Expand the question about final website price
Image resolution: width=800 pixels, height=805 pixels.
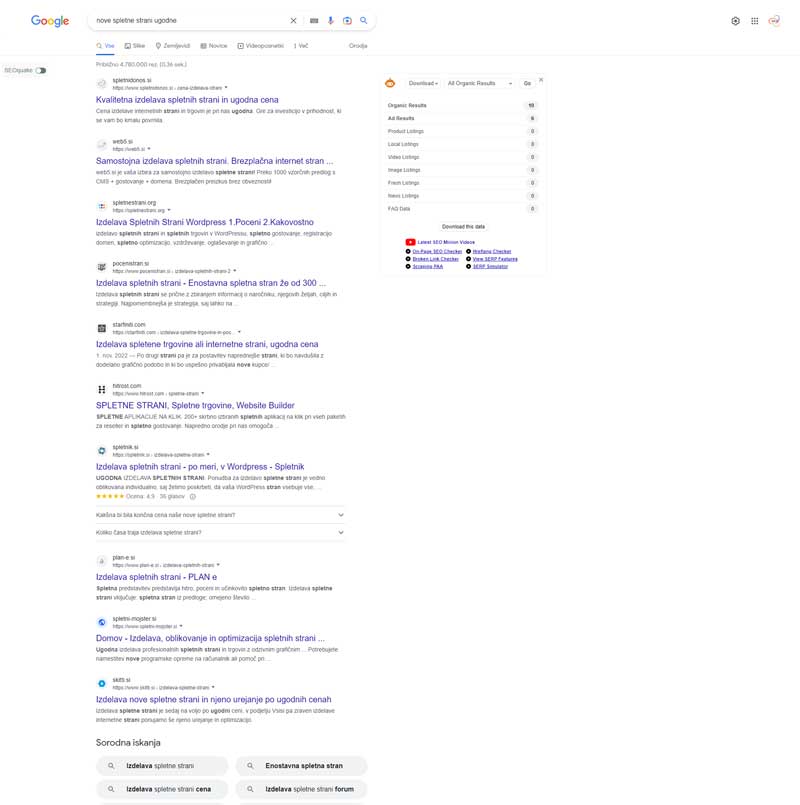[x=220, y=515]
